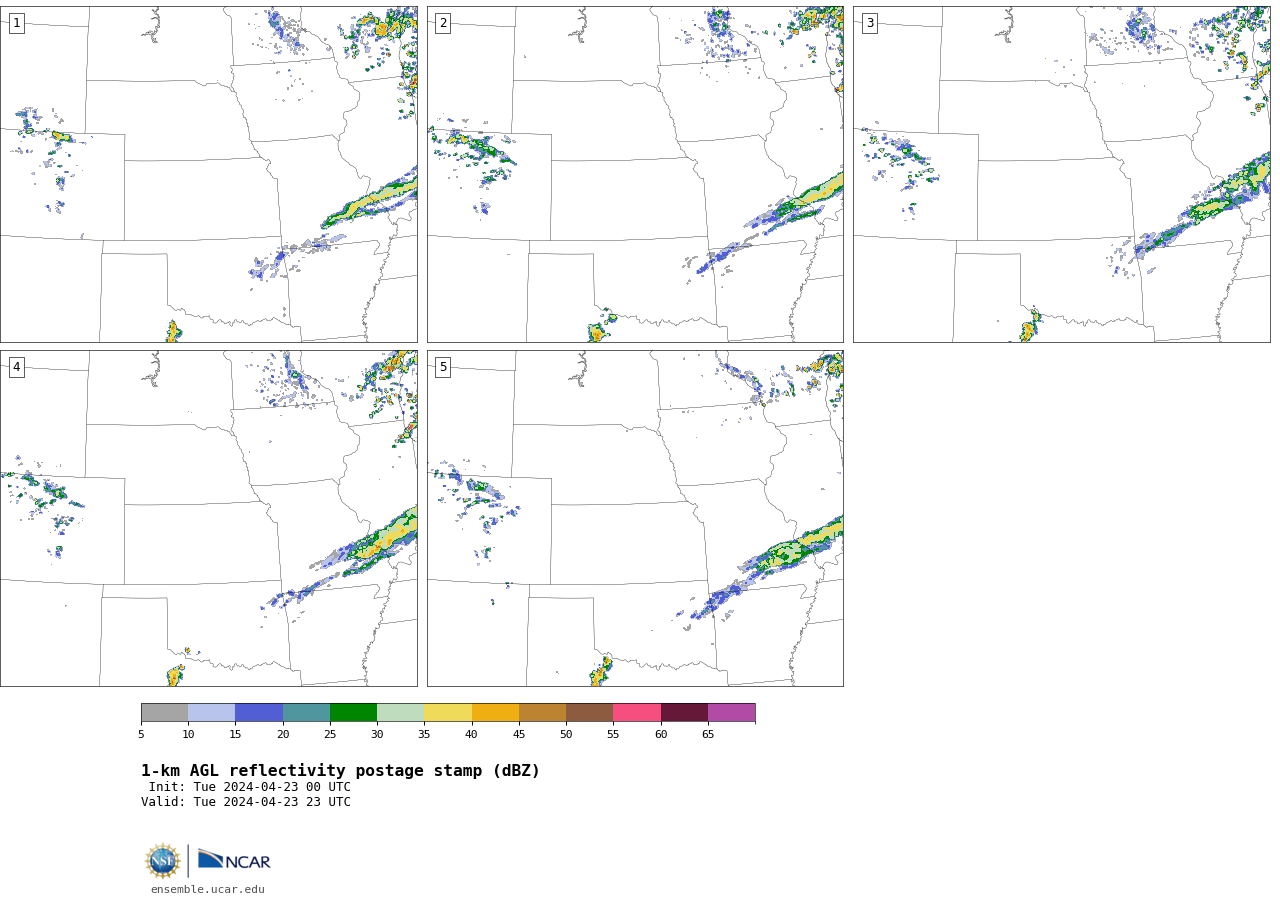Screen dimensions: 1280x901
Task: Click the colorbar tick label 5
Action: point(141,735)
